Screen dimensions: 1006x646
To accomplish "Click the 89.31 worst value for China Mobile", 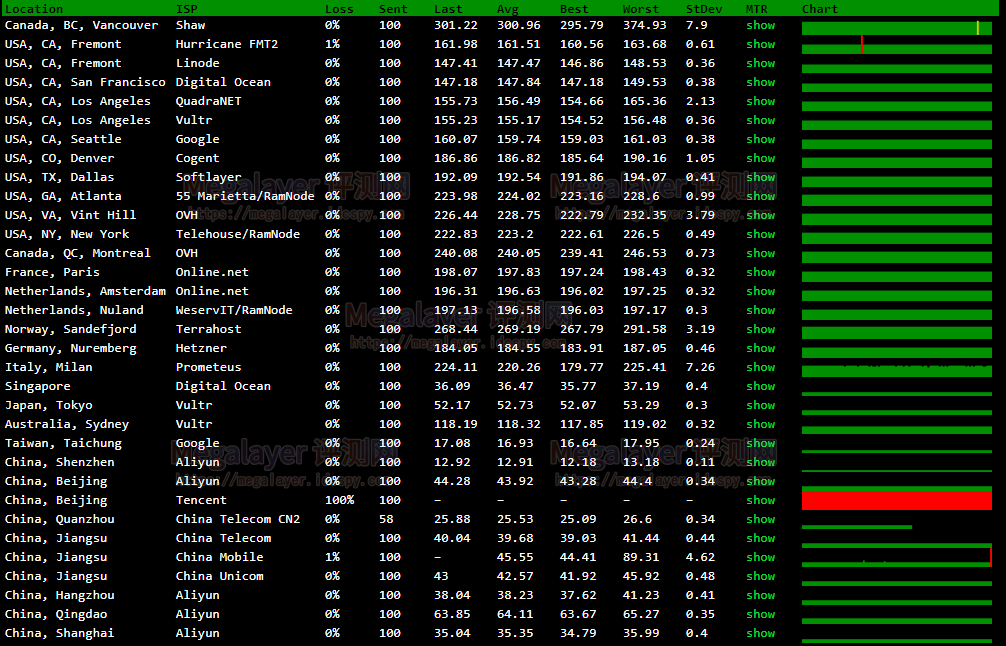I will coord(641,557).
